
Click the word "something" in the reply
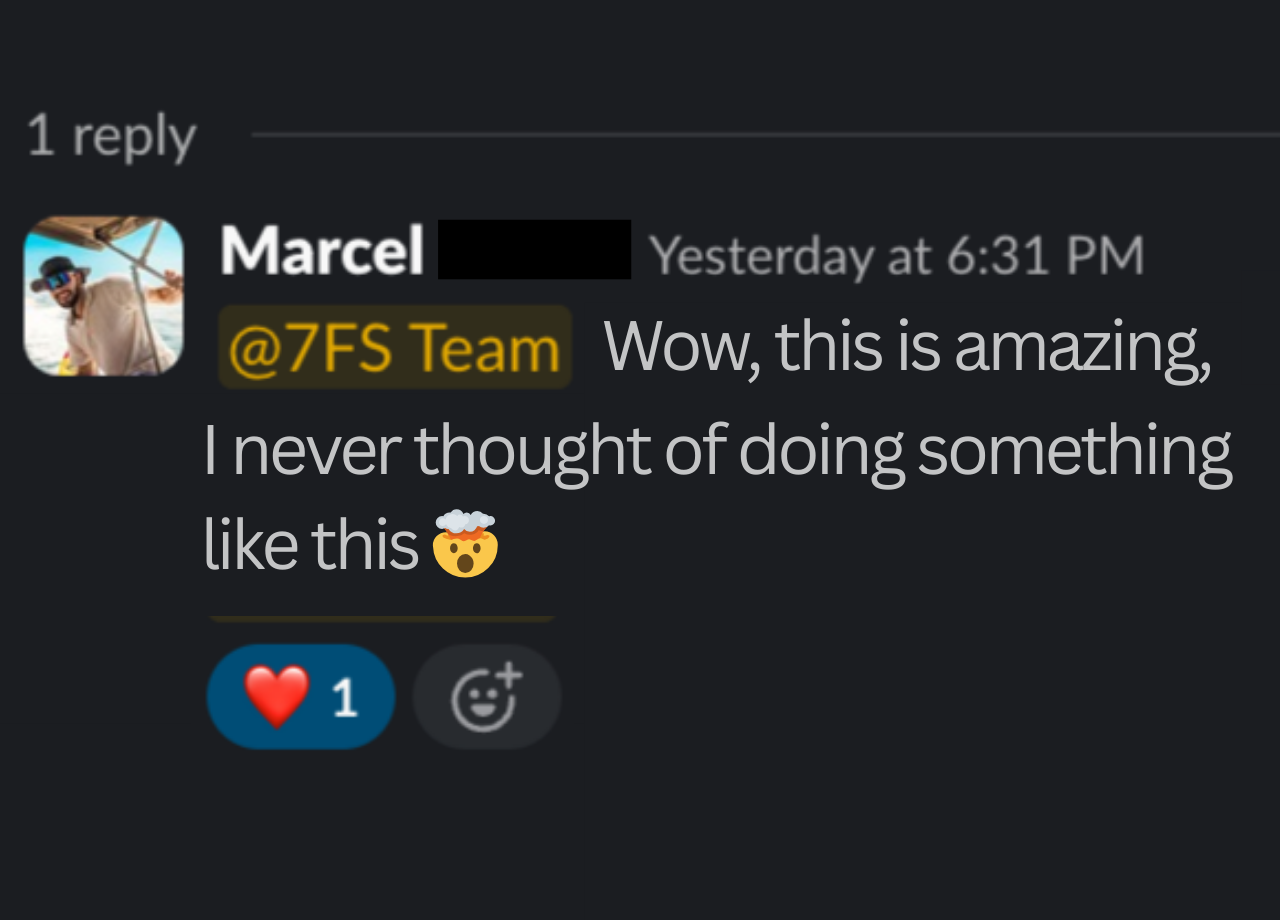pos(1074,450)
